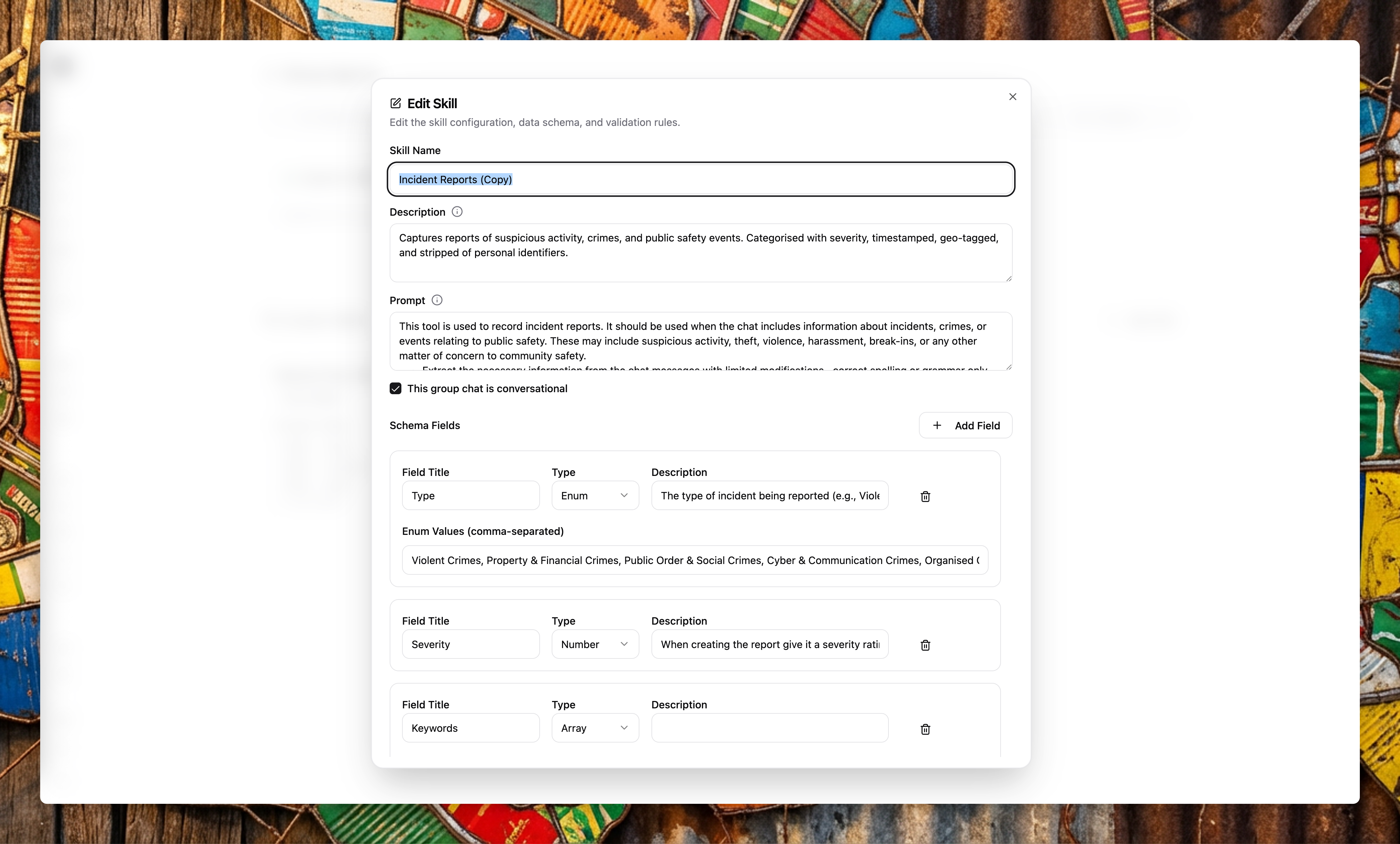Focus the skill Description text area
Image resolution: width=1400 pixels, height=844 pixels.
coord(700,253)
